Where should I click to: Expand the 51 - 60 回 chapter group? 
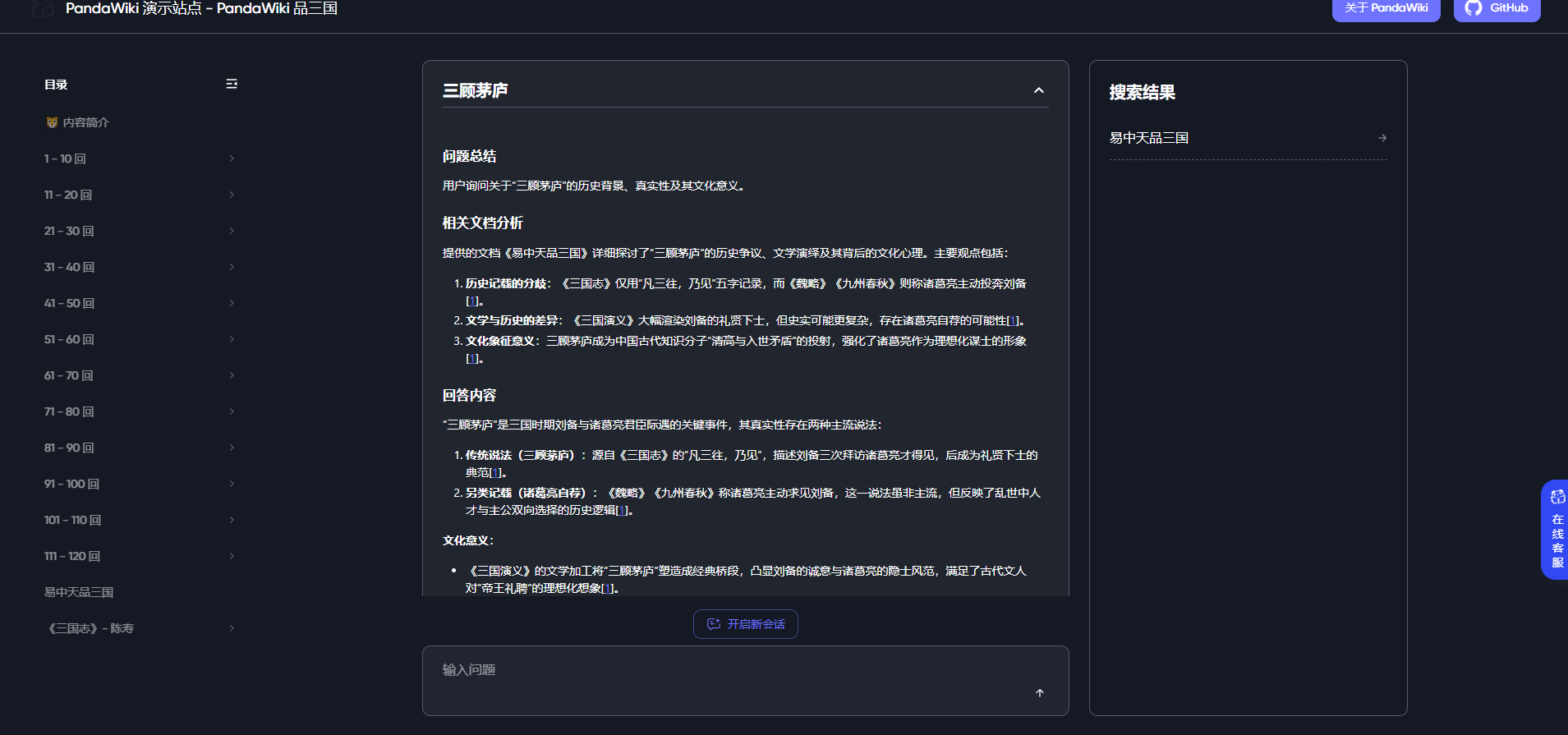232,339
